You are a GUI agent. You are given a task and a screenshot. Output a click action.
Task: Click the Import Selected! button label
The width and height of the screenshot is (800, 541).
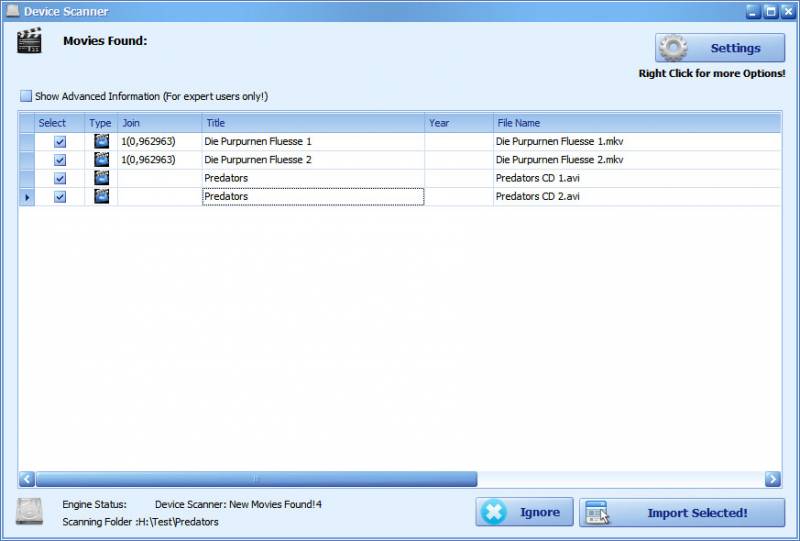697,513
